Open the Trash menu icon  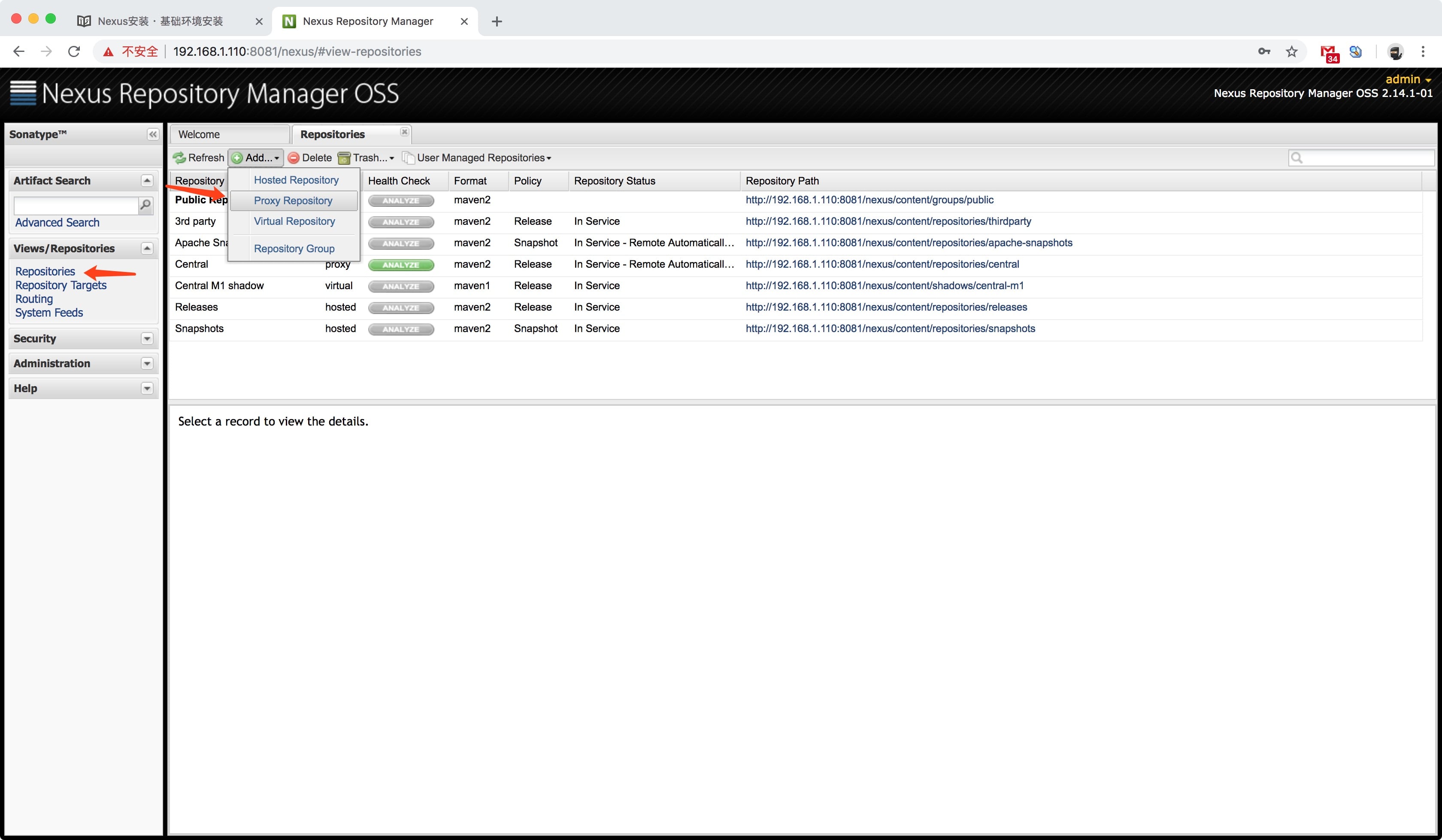[344, 158]
